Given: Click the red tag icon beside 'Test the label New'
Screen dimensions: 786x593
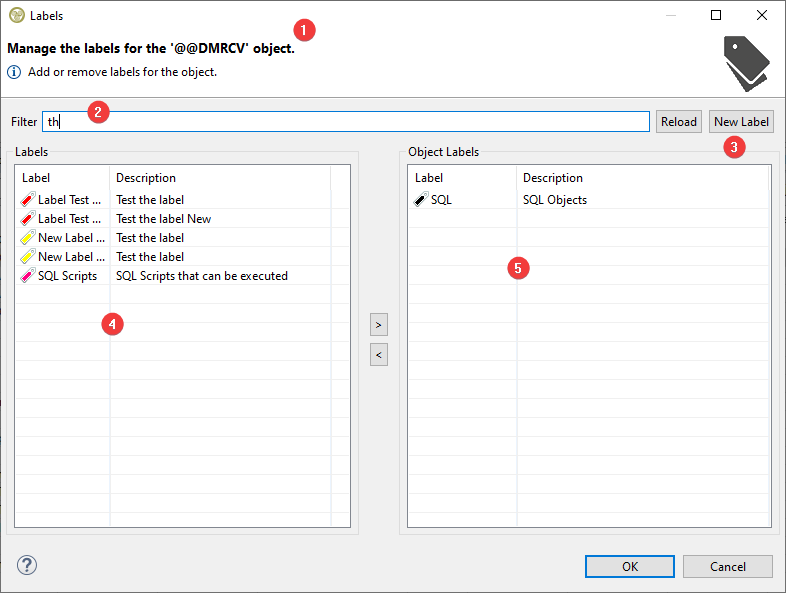Looking at the screenshot, I should [x=27, y=219].
